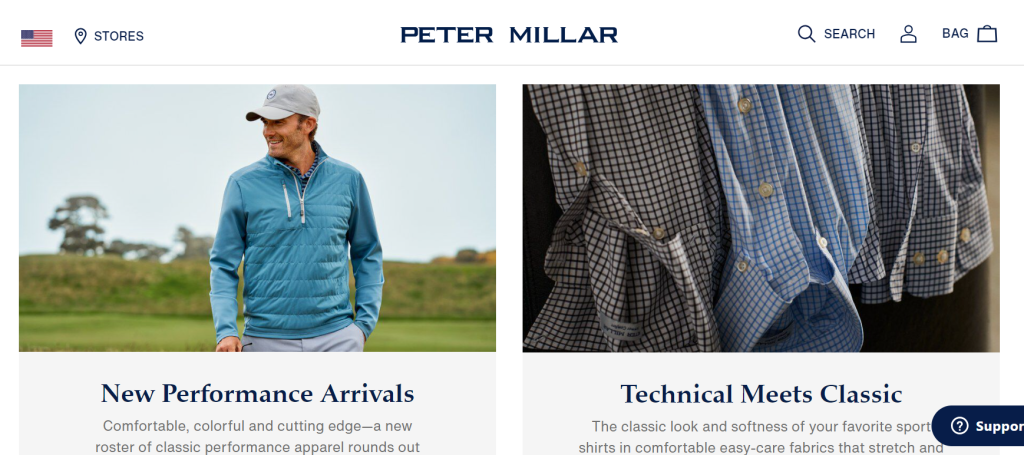Open the New Performance Arrivals heading

point(257,394)
